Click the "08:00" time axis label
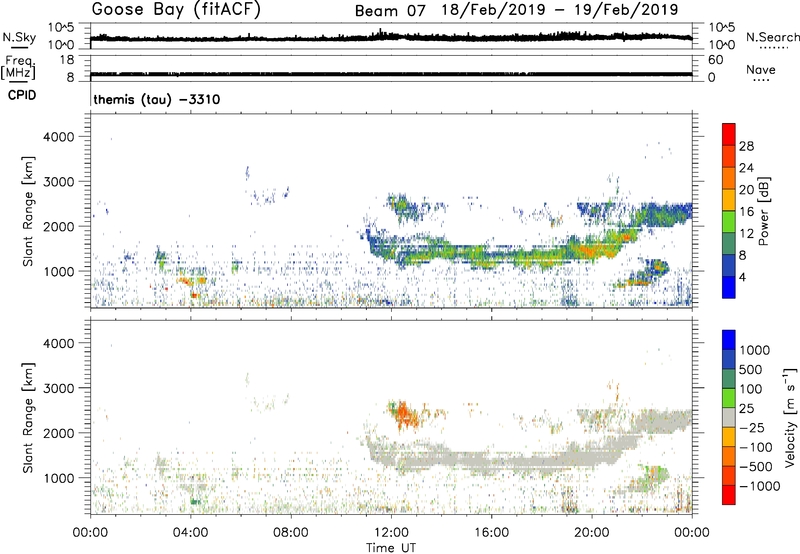800x554 pixels. coord(291,533)
